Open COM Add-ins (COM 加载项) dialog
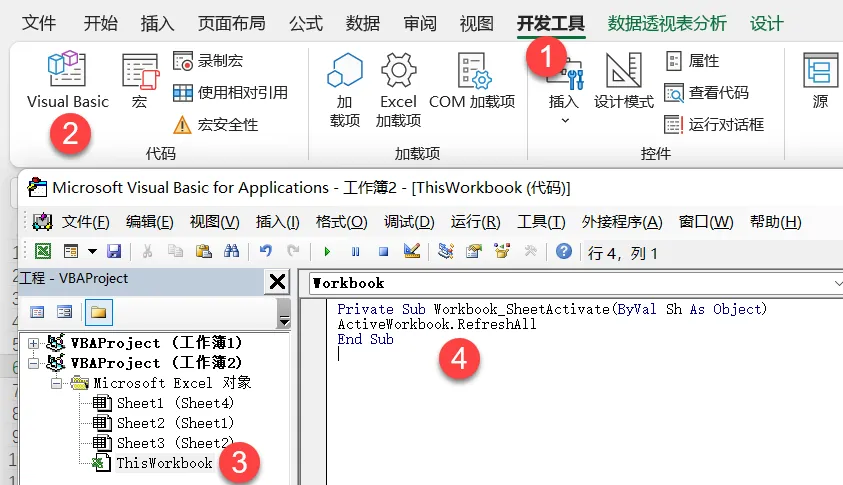This screenshot has height=485, width=843. [472, 81]
